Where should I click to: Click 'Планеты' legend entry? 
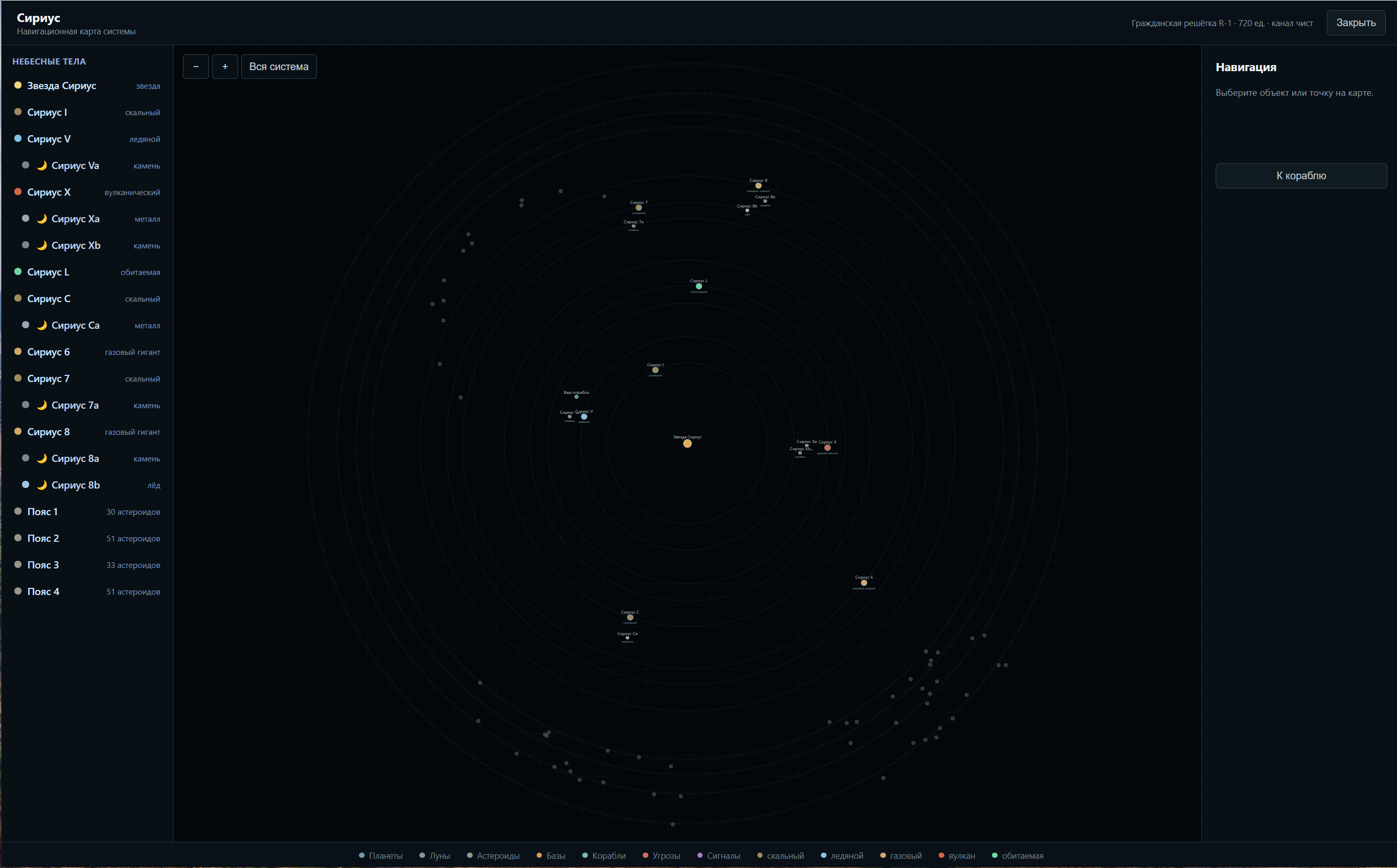pos(380,855)
